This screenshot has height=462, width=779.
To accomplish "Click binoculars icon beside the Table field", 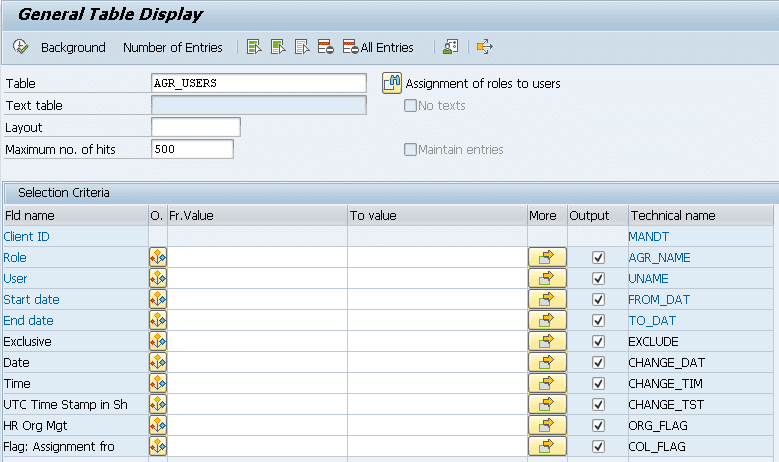I will 392,84.
